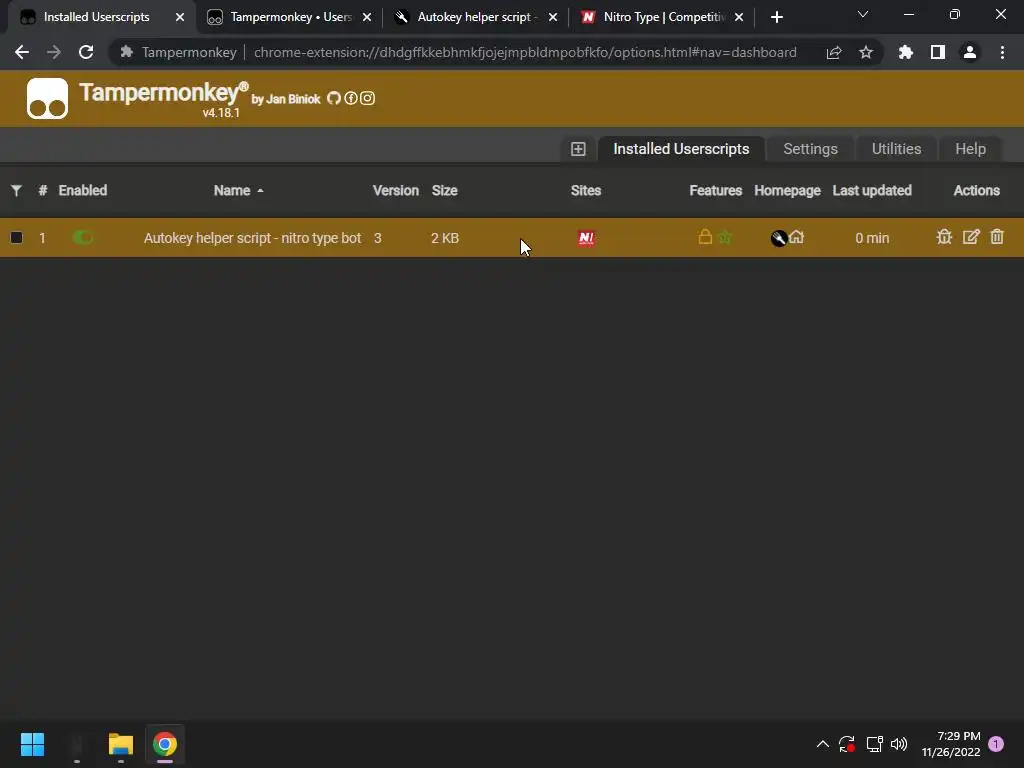This screenshot has height=768, width=1024.
Task: Open Jan Biniok's GitHub icon link
Action: click(x=334, y=98)
